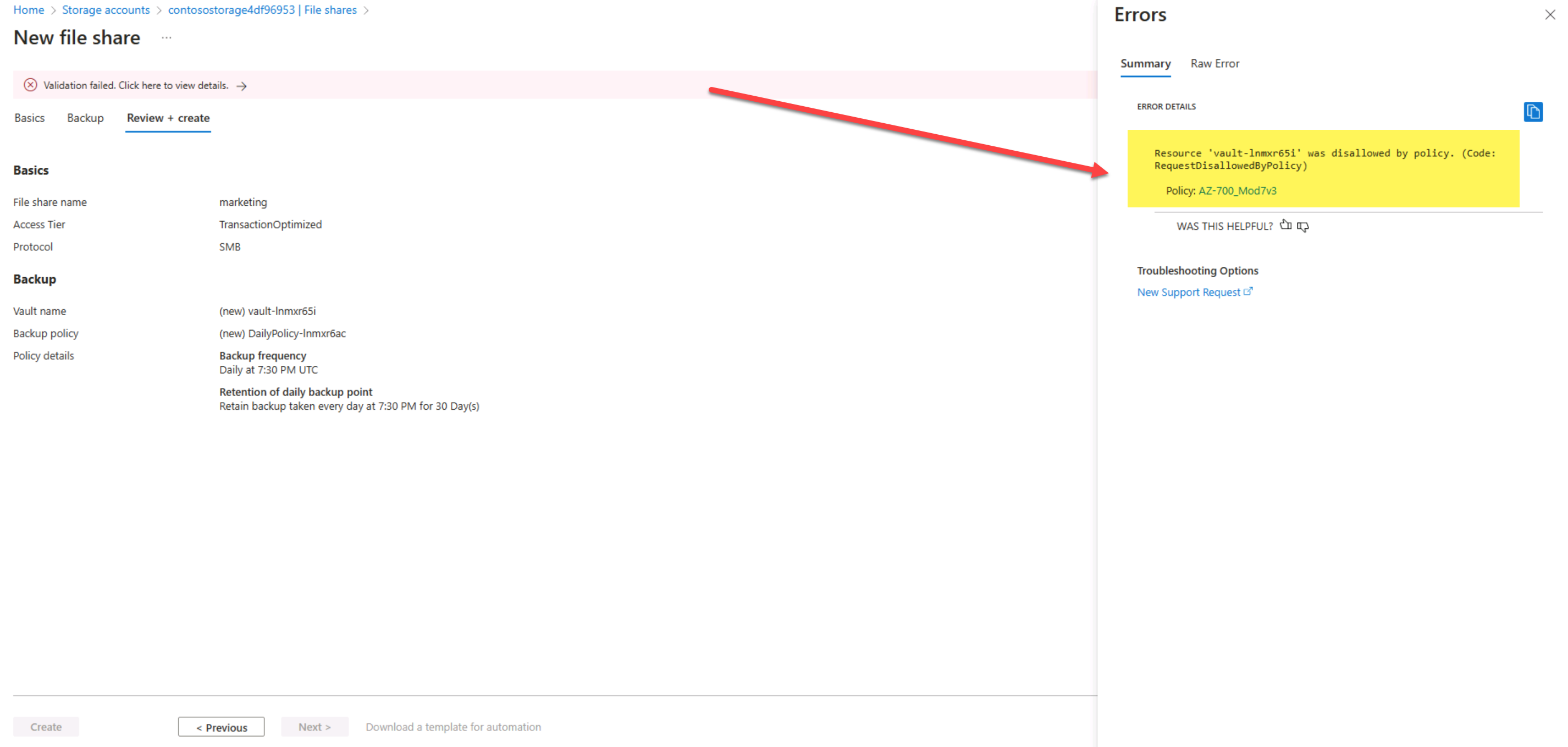Switch to the Raw Error tab
The image size is (1568, 747).
(1215, 63)
